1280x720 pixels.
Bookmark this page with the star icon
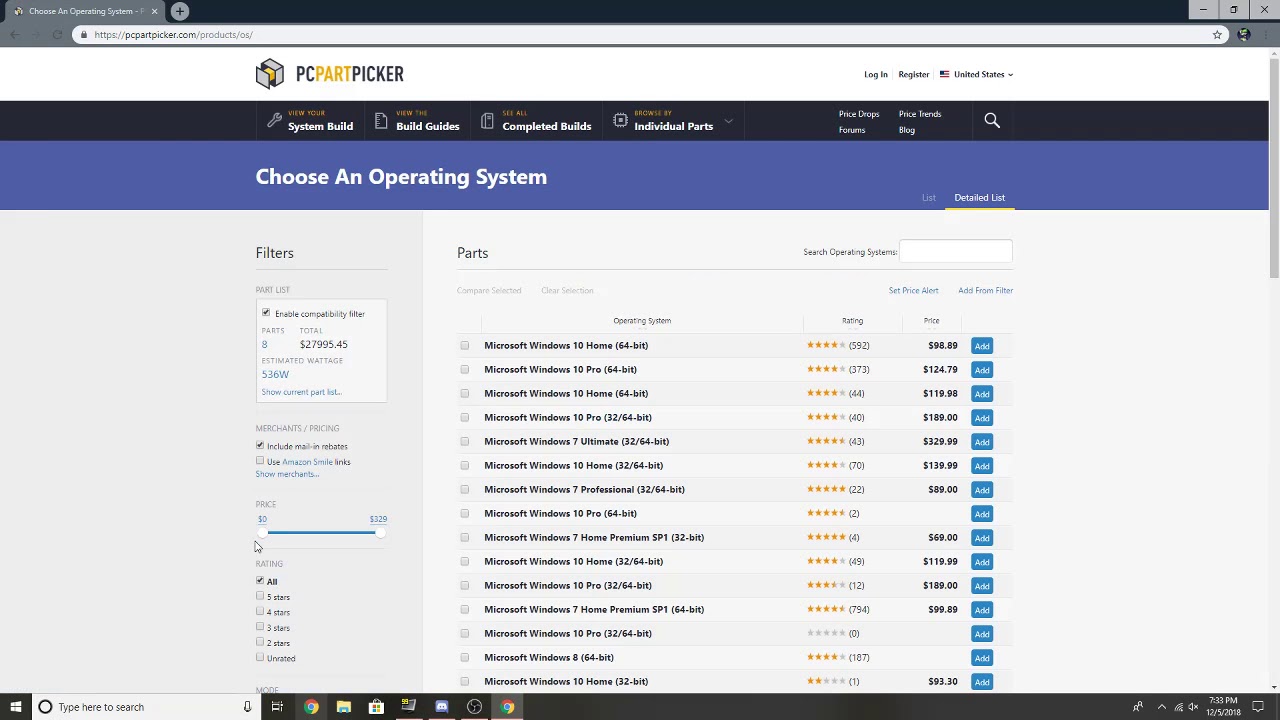tap(1217, 35)
